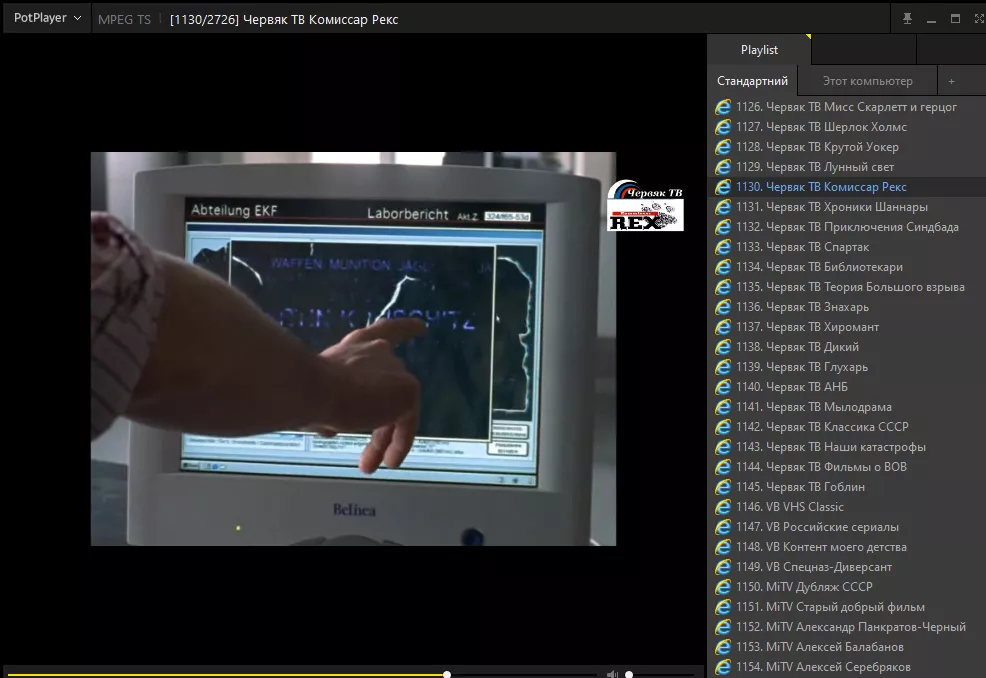Screen dimensions: 986x678
Task: Click the icon beside Библиотекари
Action: tap(723, 267)
